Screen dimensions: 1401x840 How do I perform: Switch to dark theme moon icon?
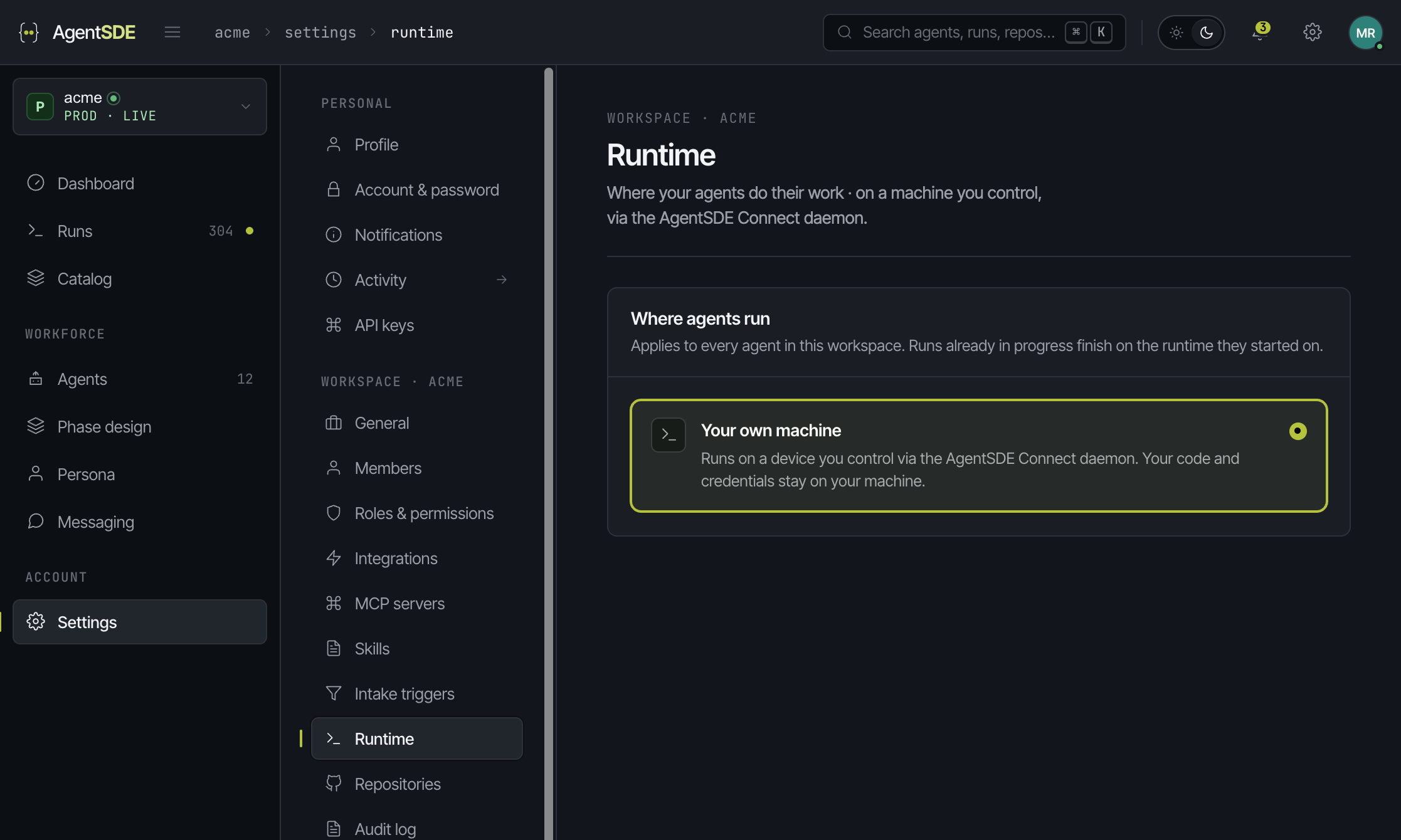pos(1207,33)
